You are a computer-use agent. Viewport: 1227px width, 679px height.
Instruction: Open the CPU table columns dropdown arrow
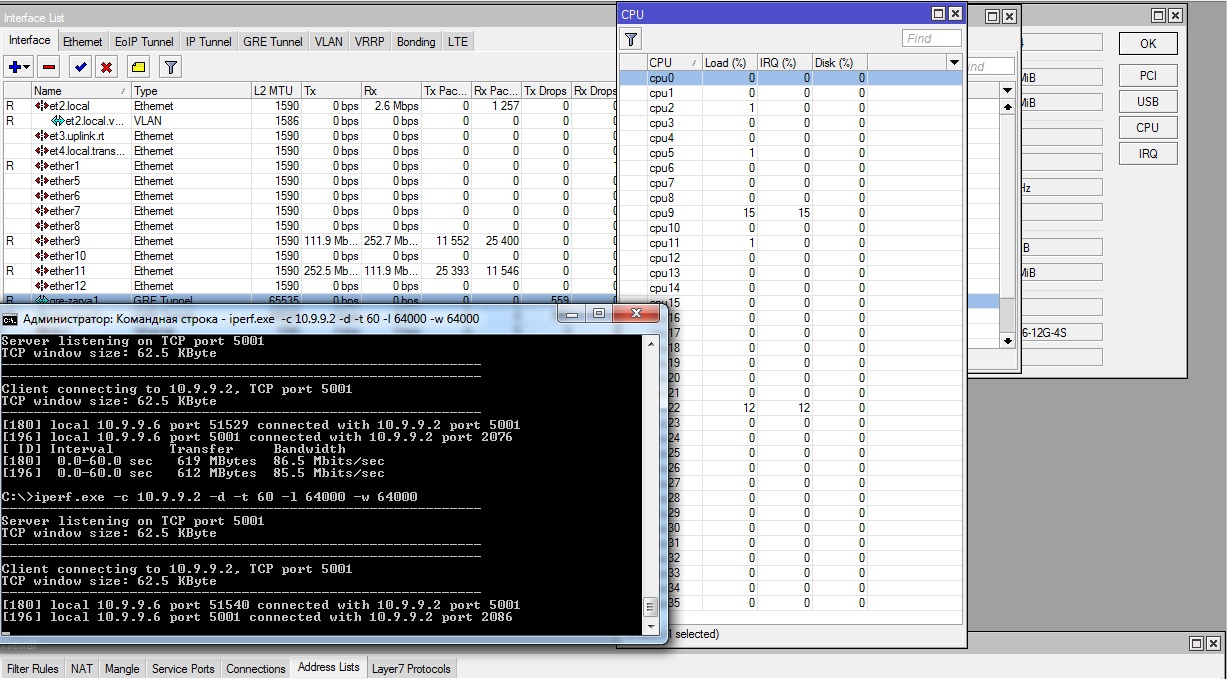tap(954, 62)
